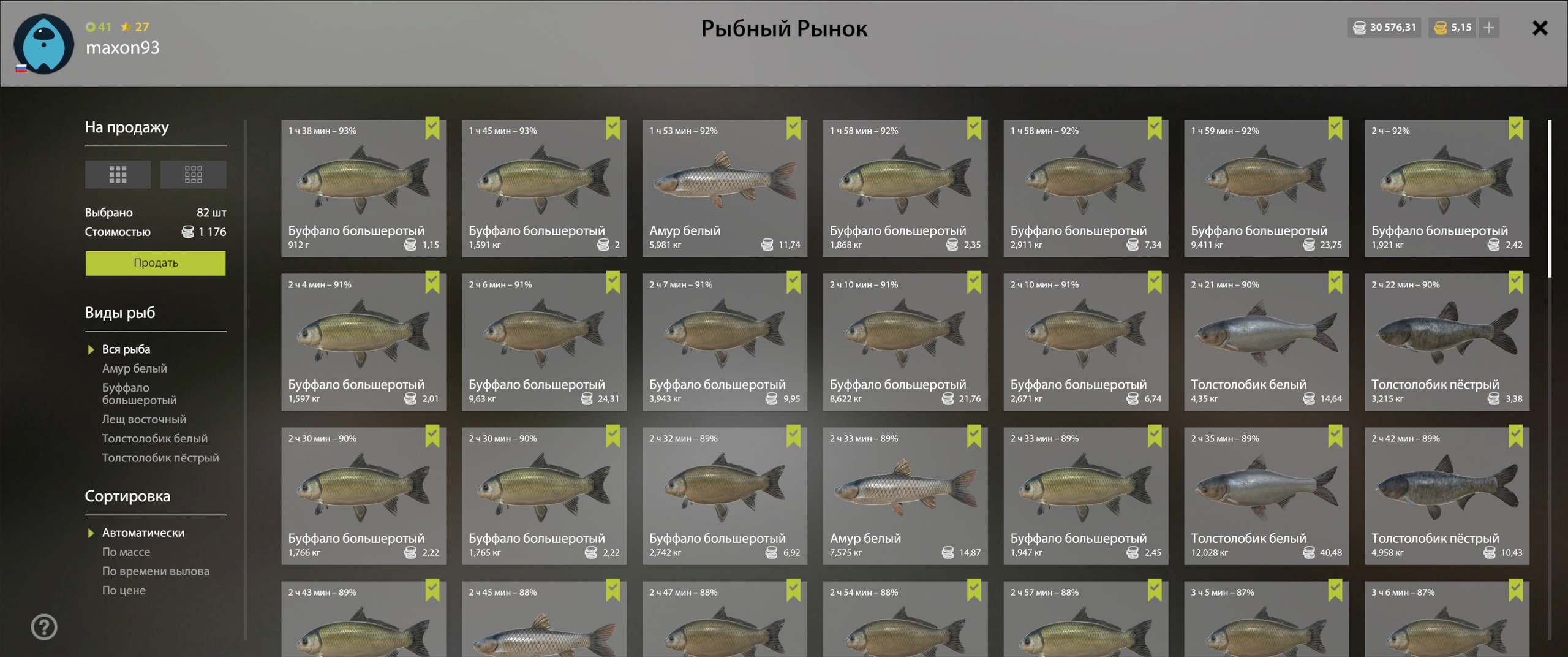Sort fish По цене
This screenshot has width=1568, height=657.
pos(124,590)
